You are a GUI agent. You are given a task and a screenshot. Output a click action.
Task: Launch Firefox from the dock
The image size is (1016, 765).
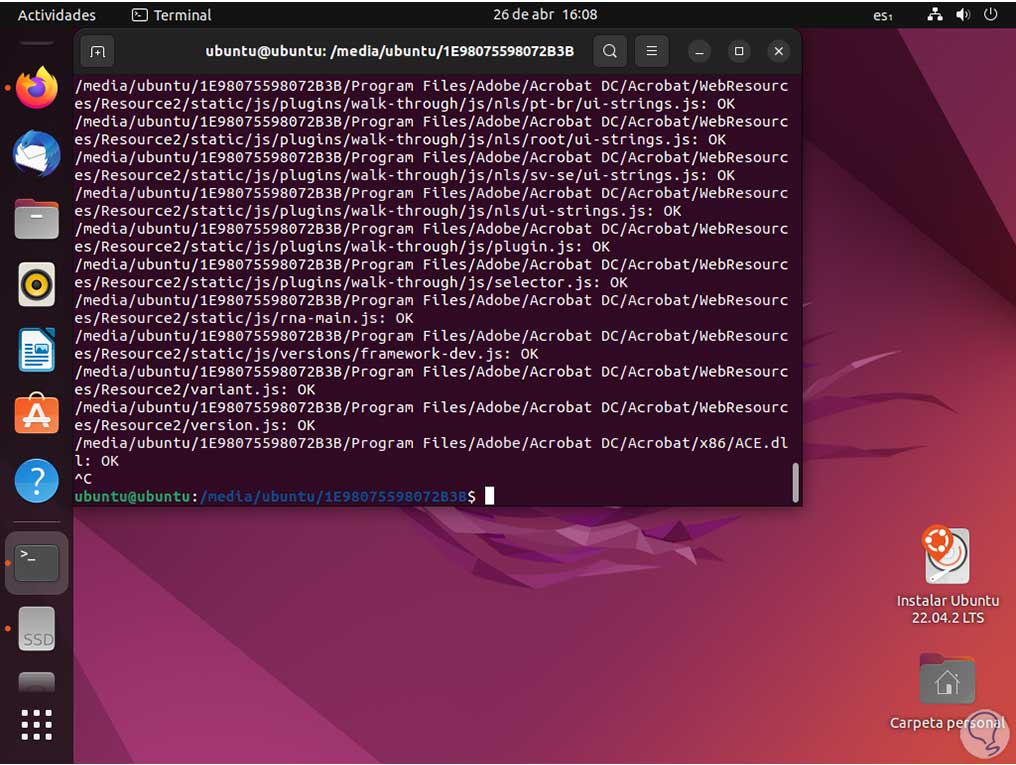pos(36,87)
